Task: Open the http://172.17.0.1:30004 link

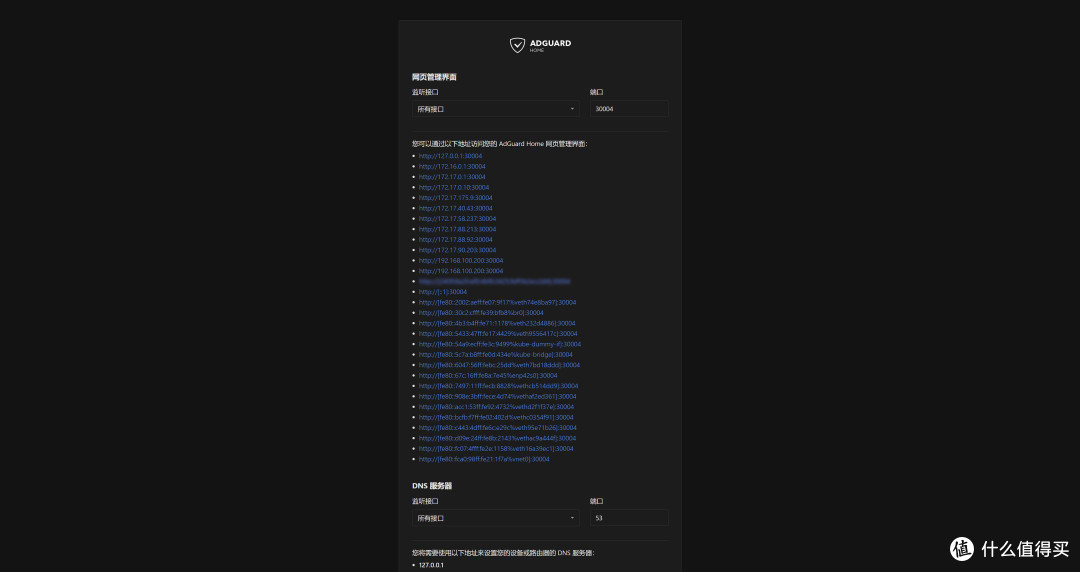Action: [x=452, y=176]
